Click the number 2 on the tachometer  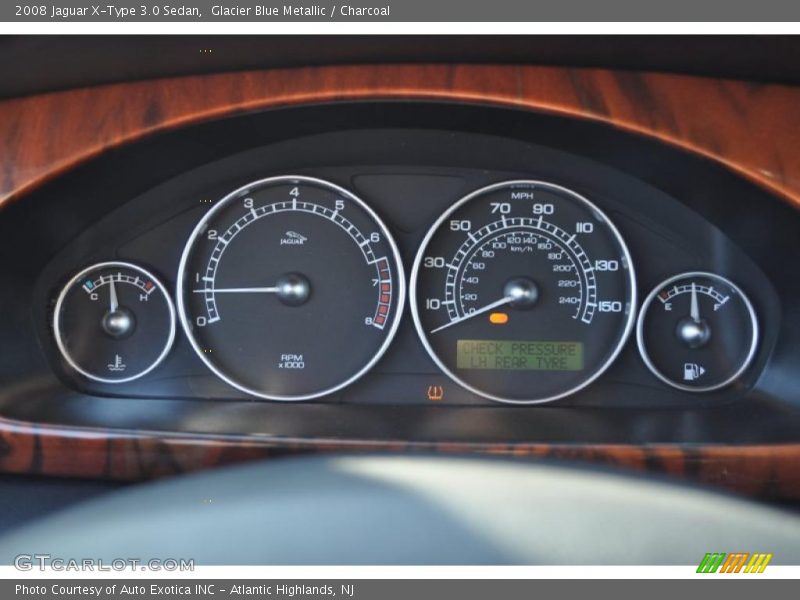point(213,235)
